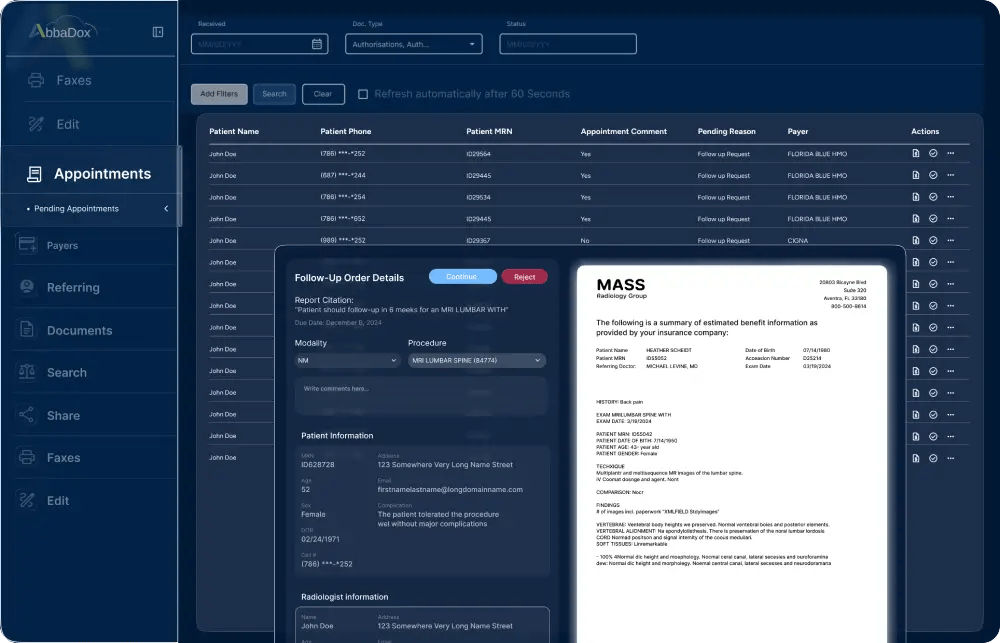The image size is (1000, 643).
Task: Enable Refresh automatically after 60 Seconds
Action: pyautogui.click(x=364, y=93)
